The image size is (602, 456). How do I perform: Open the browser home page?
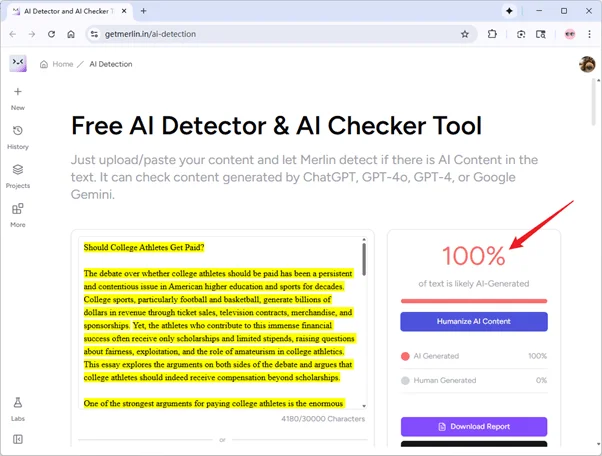71,34
